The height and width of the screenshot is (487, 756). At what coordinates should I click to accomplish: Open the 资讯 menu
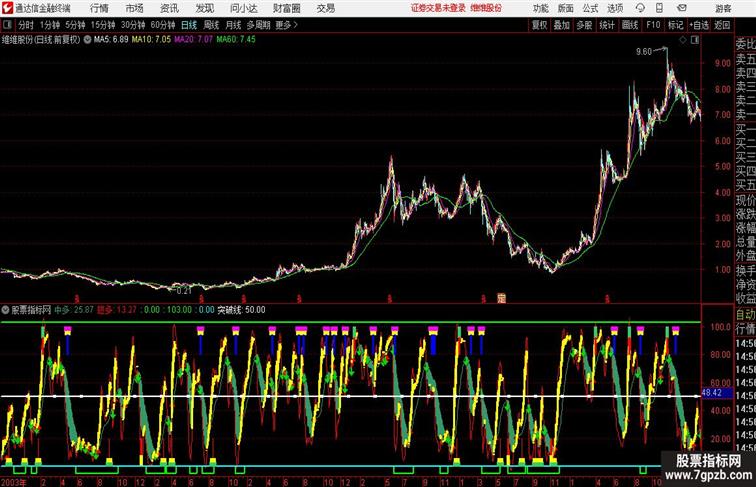click(169, 8)
